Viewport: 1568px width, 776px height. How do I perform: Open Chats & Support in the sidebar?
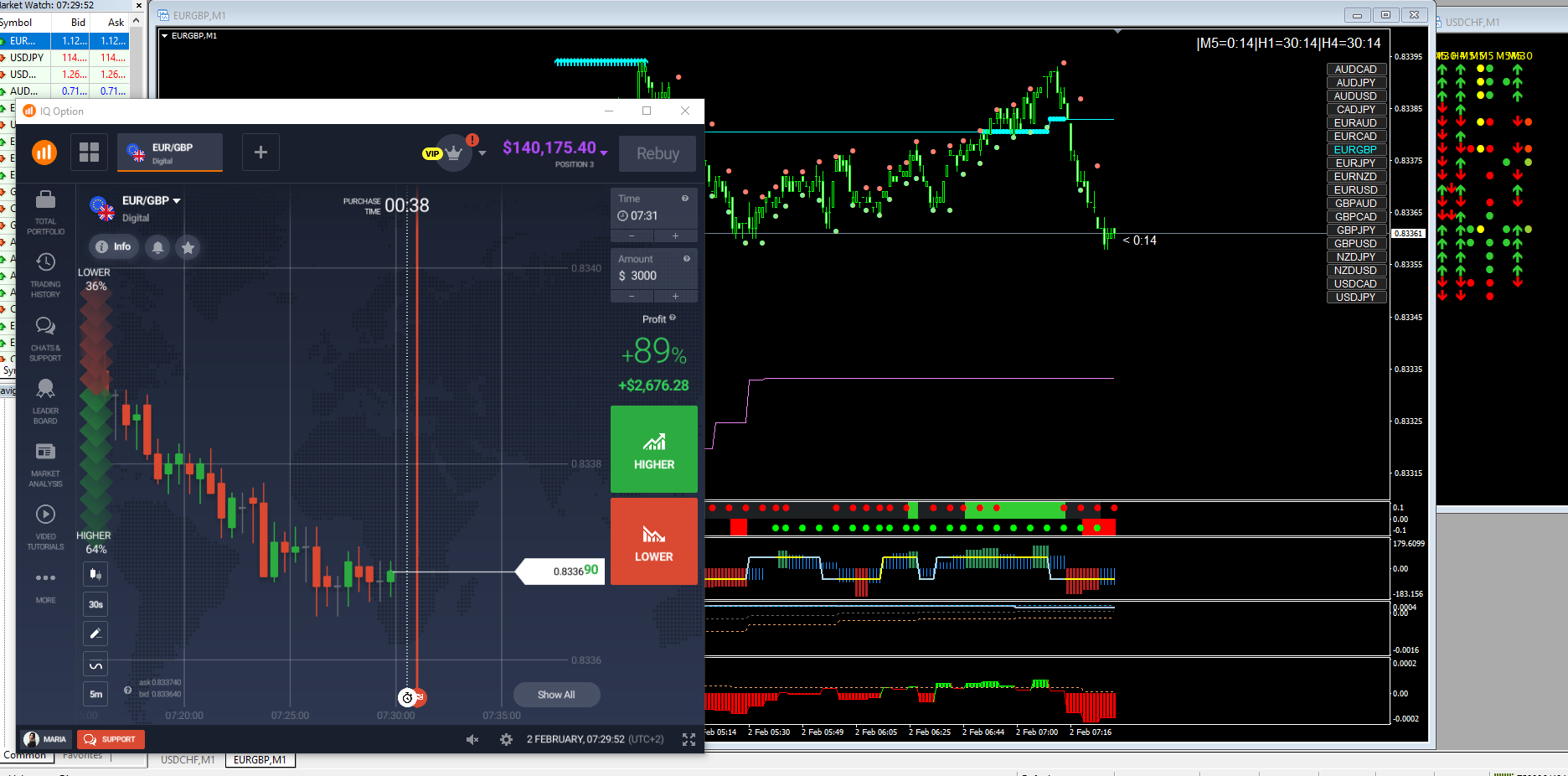pyautogui.click(x=46, y=339)
